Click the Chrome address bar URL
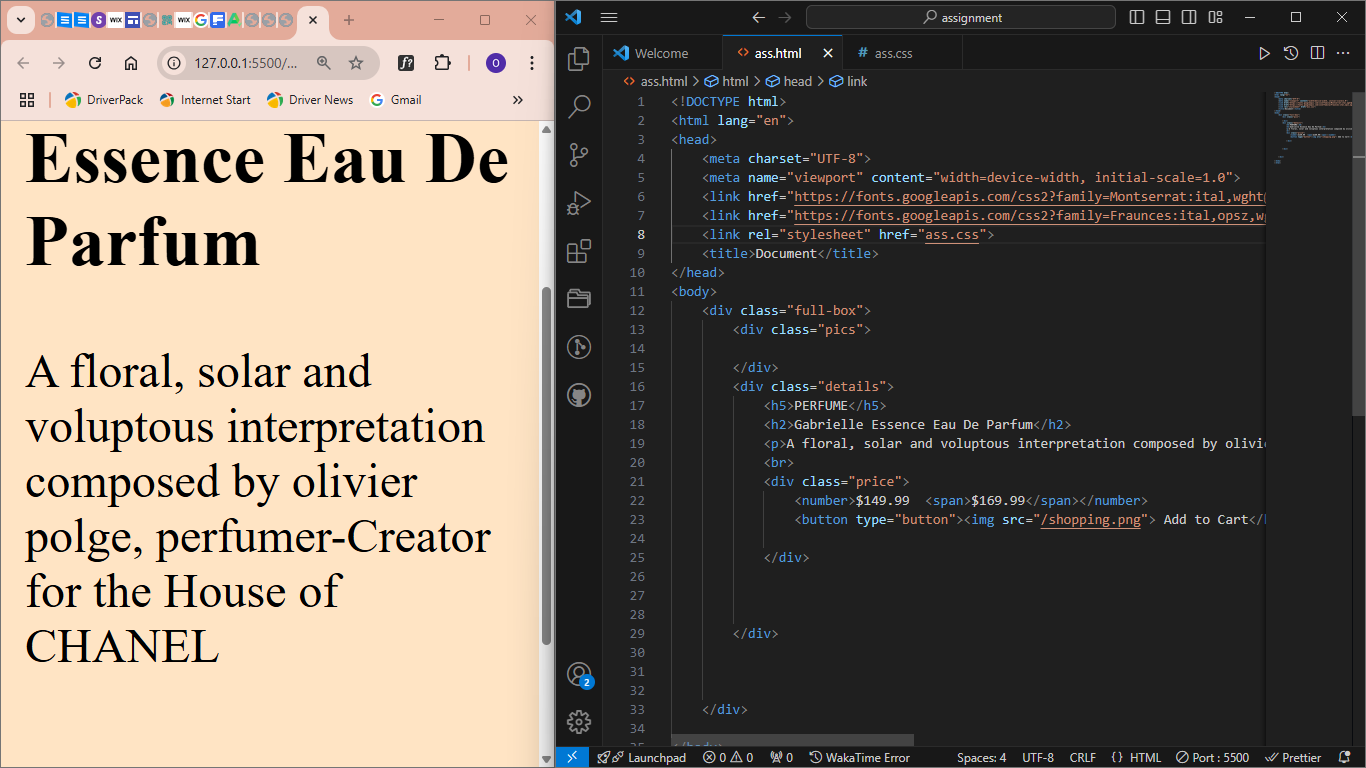This screenshot has height=768, width=1366. [245, 63]
